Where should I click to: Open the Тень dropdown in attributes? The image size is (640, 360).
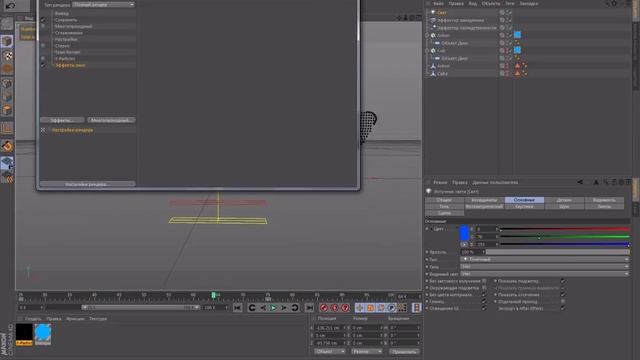point(544,267)
